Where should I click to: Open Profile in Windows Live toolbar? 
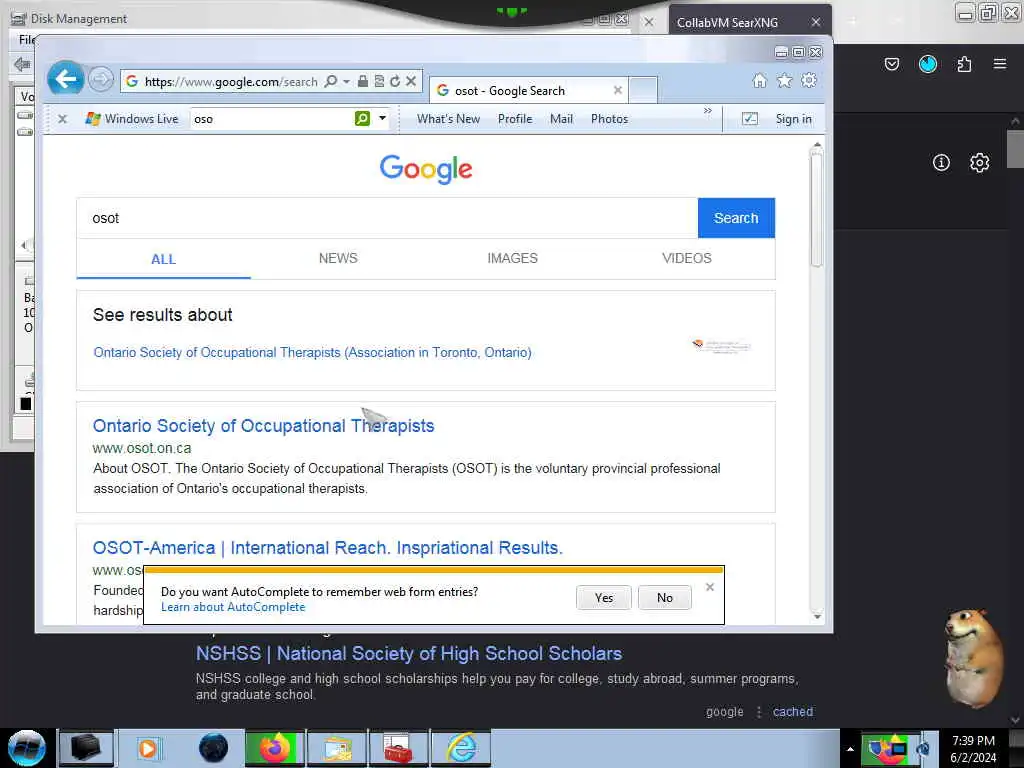pyautogui.click(x=515, y=119)
